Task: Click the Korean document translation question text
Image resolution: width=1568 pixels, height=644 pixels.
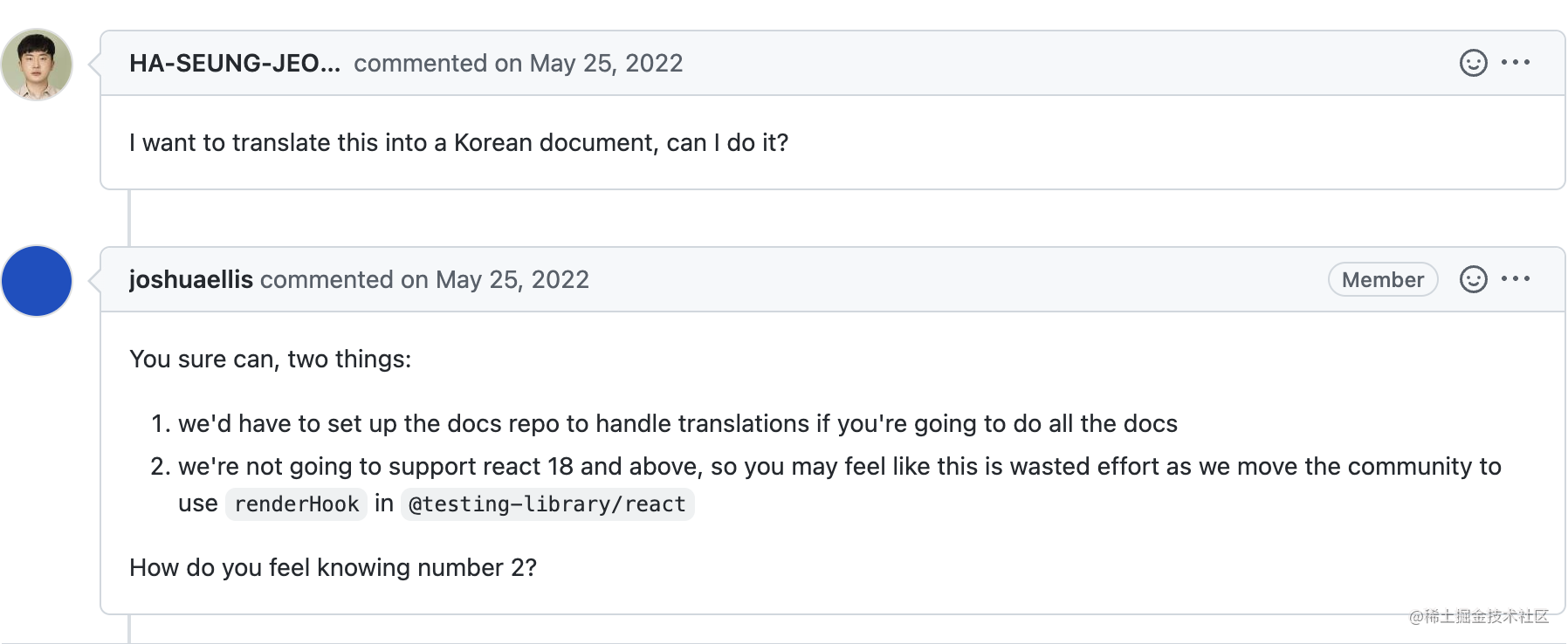Action: (x=458, y=142)
